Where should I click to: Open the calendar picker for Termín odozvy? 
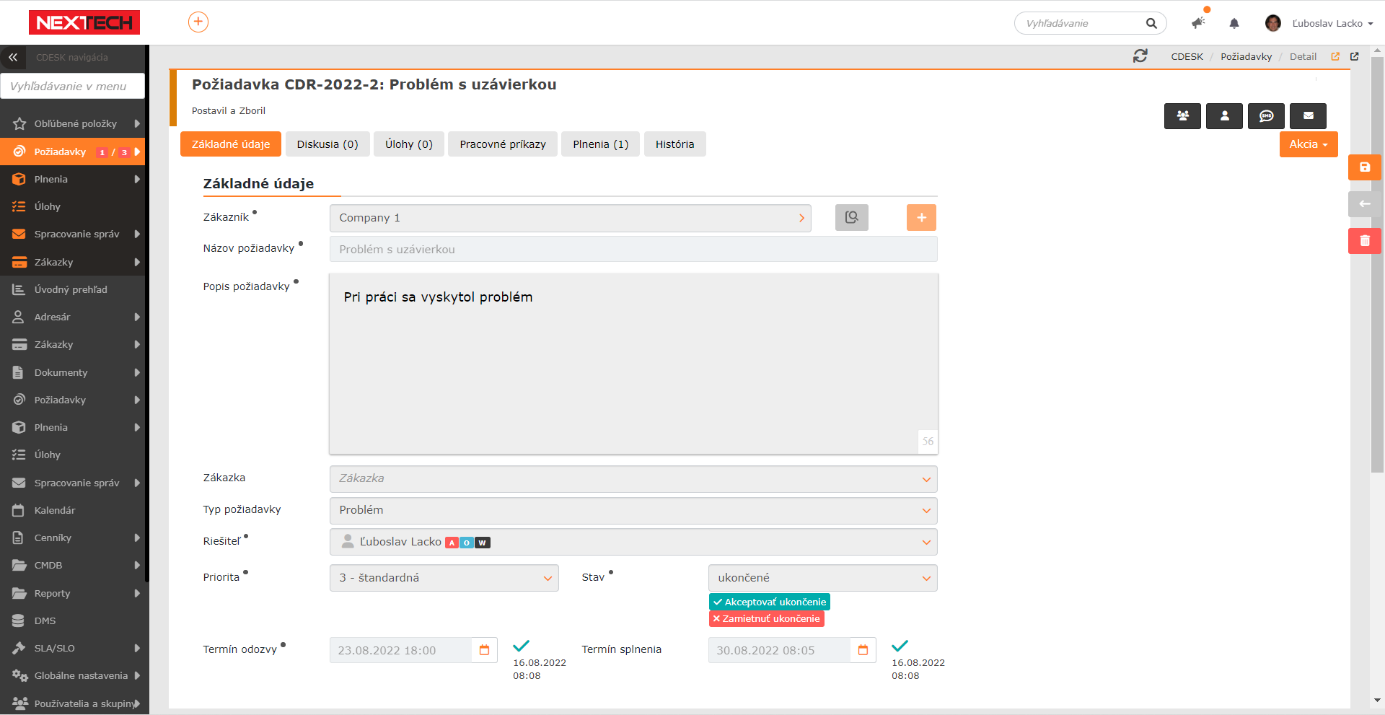coord(485,650)
